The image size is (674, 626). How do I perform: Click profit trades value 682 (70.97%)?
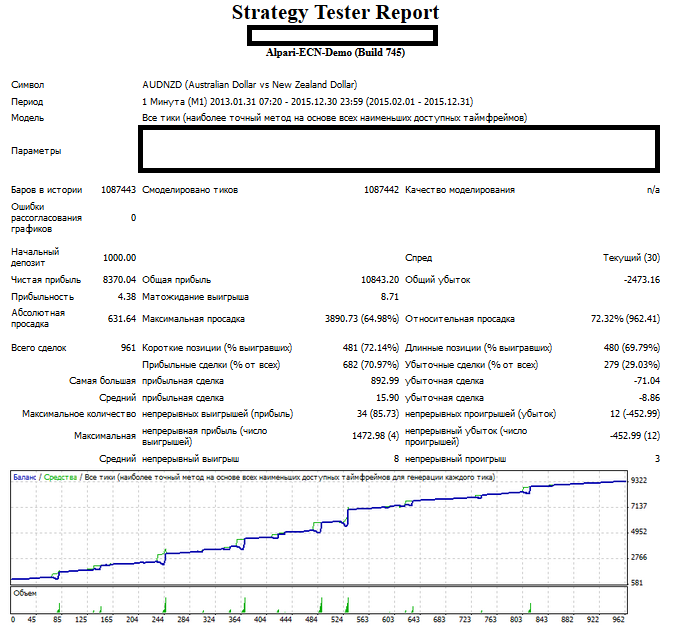click(x=371, y=365)
